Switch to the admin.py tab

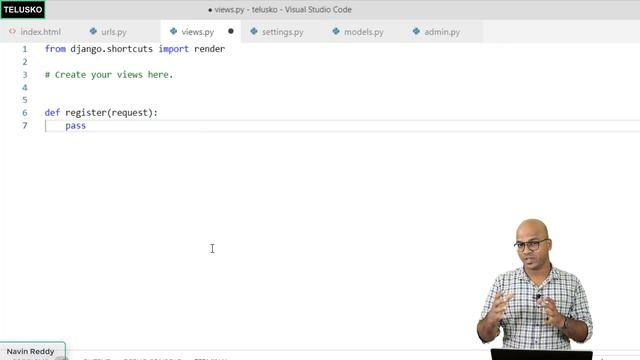pyautogui.click(x=442, y=32)
